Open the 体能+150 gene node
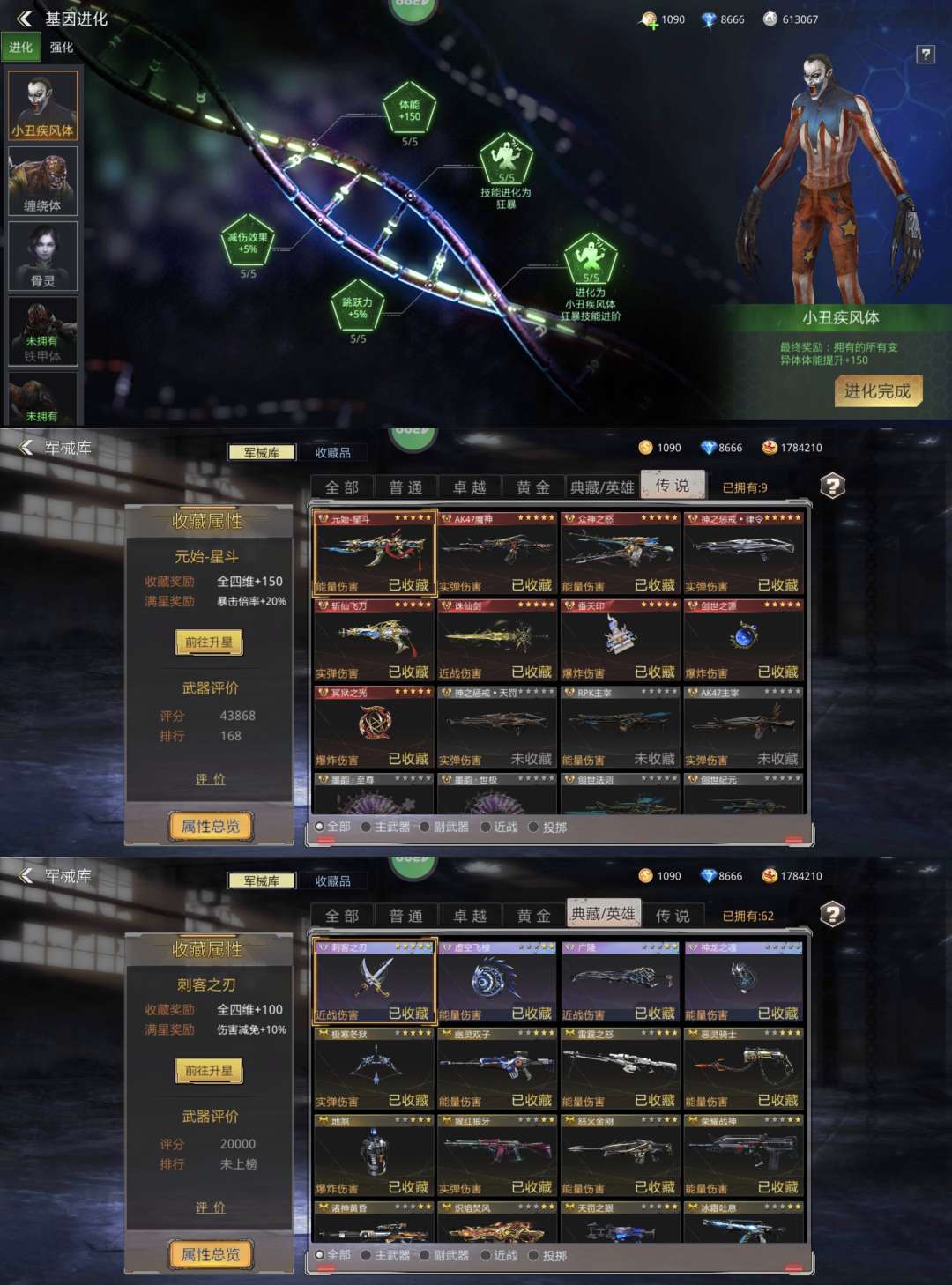 [x=410, y=109]
